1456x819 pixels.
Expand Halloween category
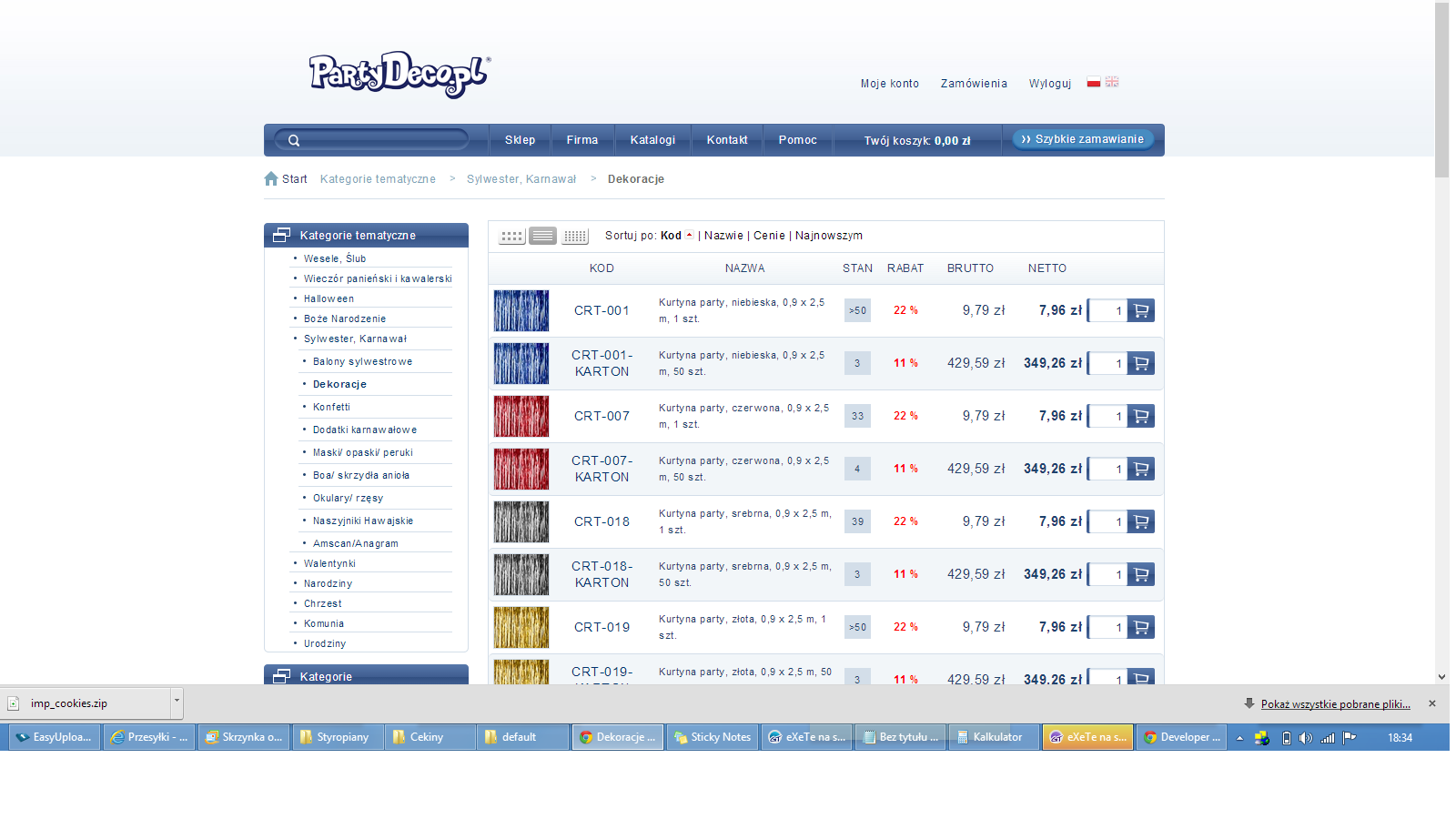pos(329,298)
